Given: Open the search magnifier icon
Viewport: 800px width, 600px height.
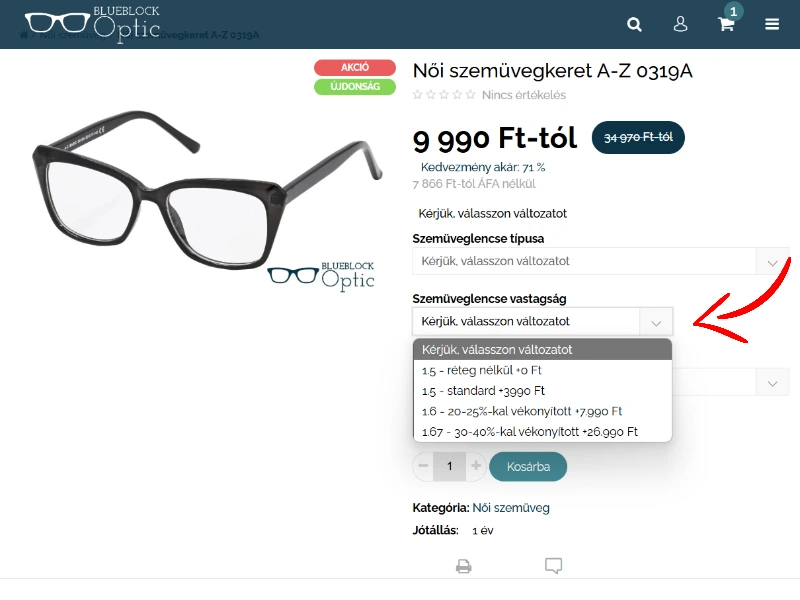Looking at the screenshot, I should [634, 24].
